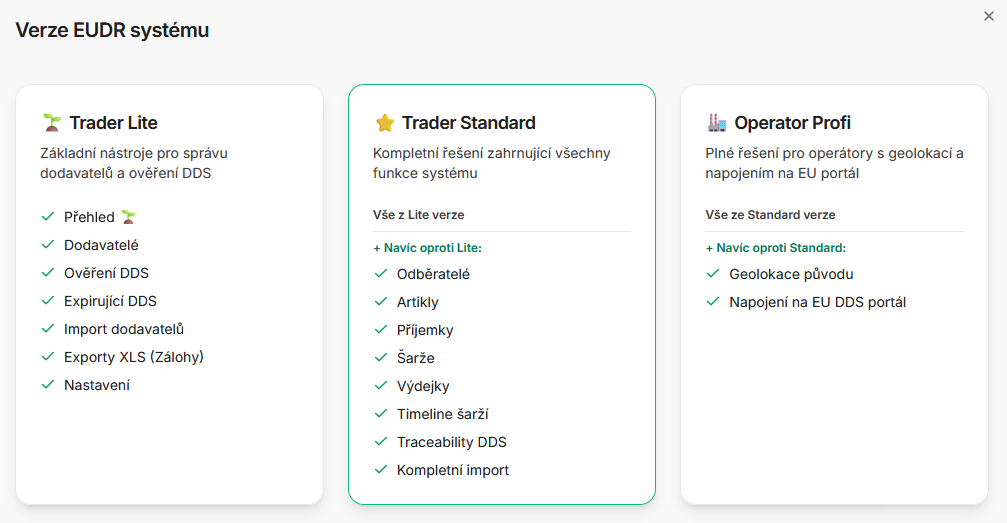Click the Navíc oproti Standard heading
The image size is (1007, 523).
tap(775, 248)
